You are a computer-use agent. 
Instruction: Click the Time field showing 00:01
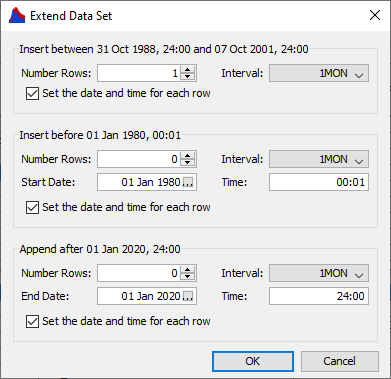point(319,182)
